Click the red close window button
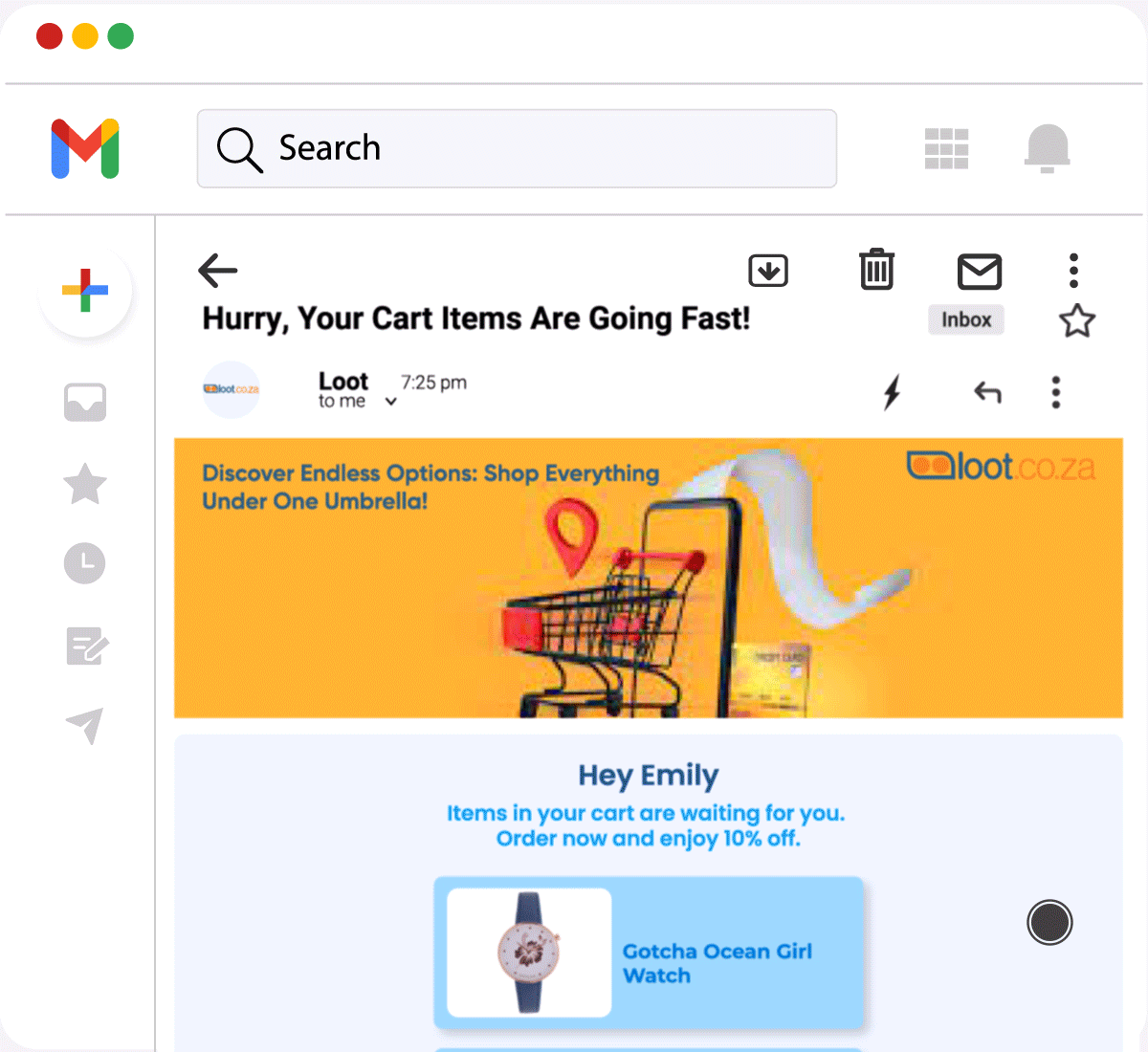Screen dimensions: 1148x1052 point(50,36)
